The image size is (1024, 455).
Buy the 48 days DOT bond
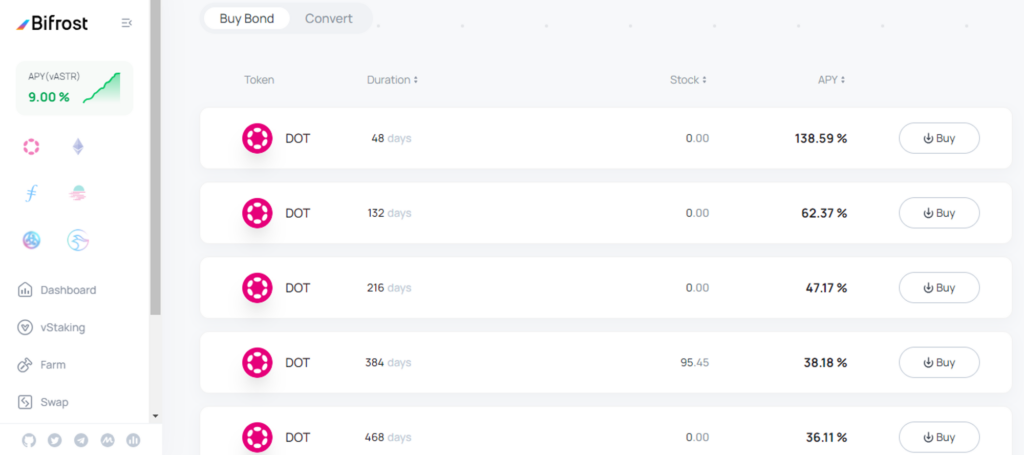point(939,138)
